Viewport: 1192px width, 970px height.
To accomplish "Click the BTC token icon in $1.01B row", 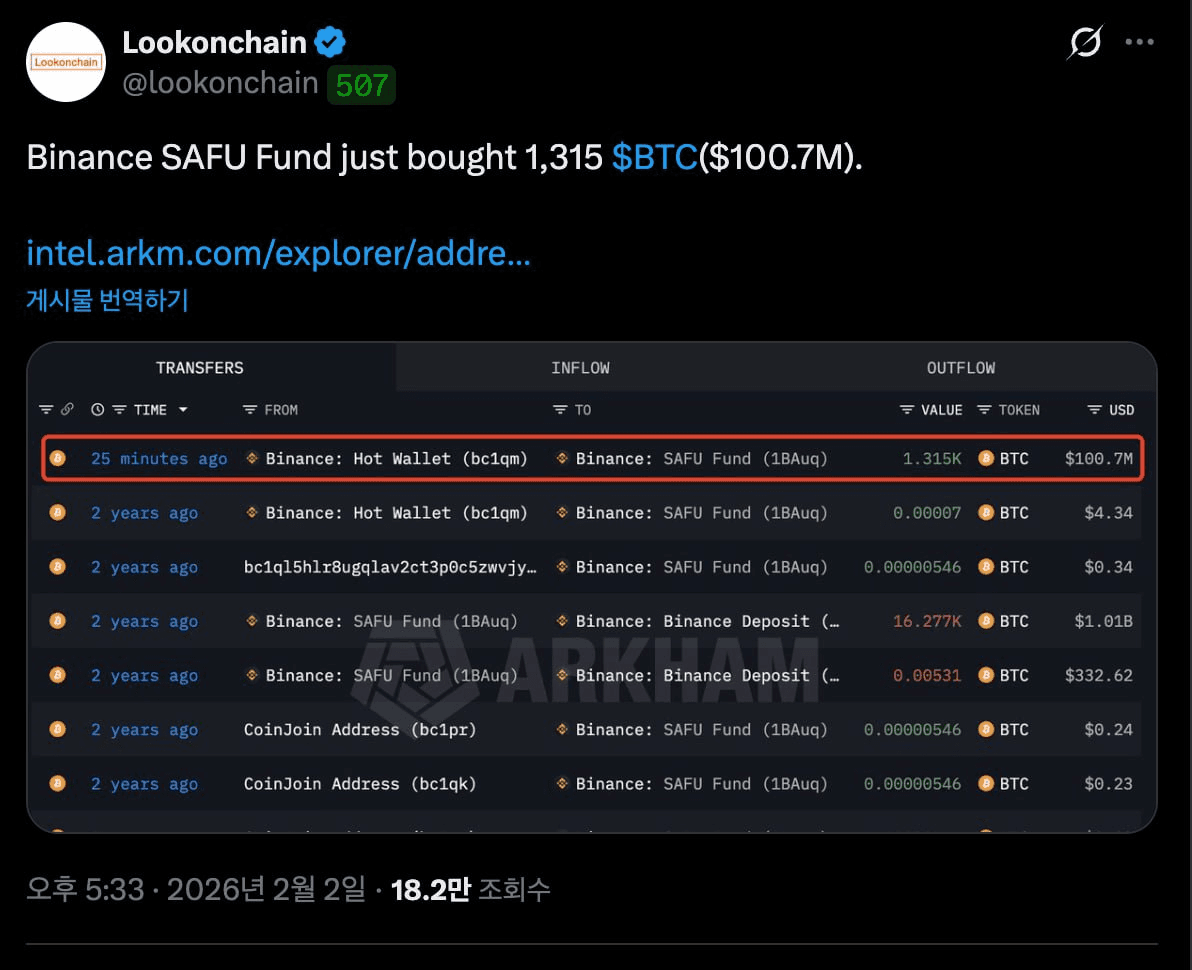I will (x=986, y=621).
